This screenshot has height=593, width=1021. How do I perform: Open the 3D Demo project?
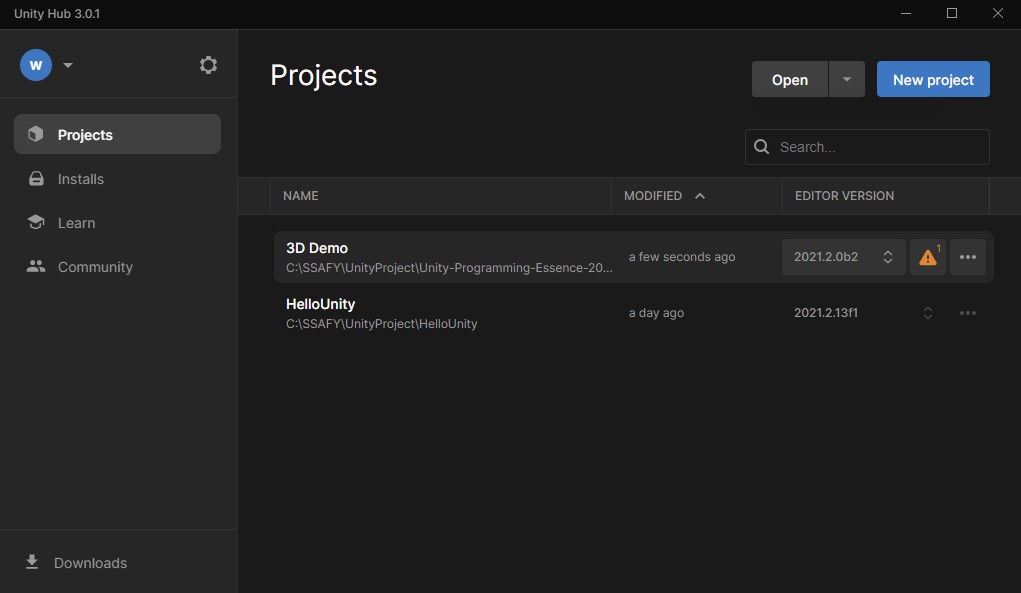(317, 248)
